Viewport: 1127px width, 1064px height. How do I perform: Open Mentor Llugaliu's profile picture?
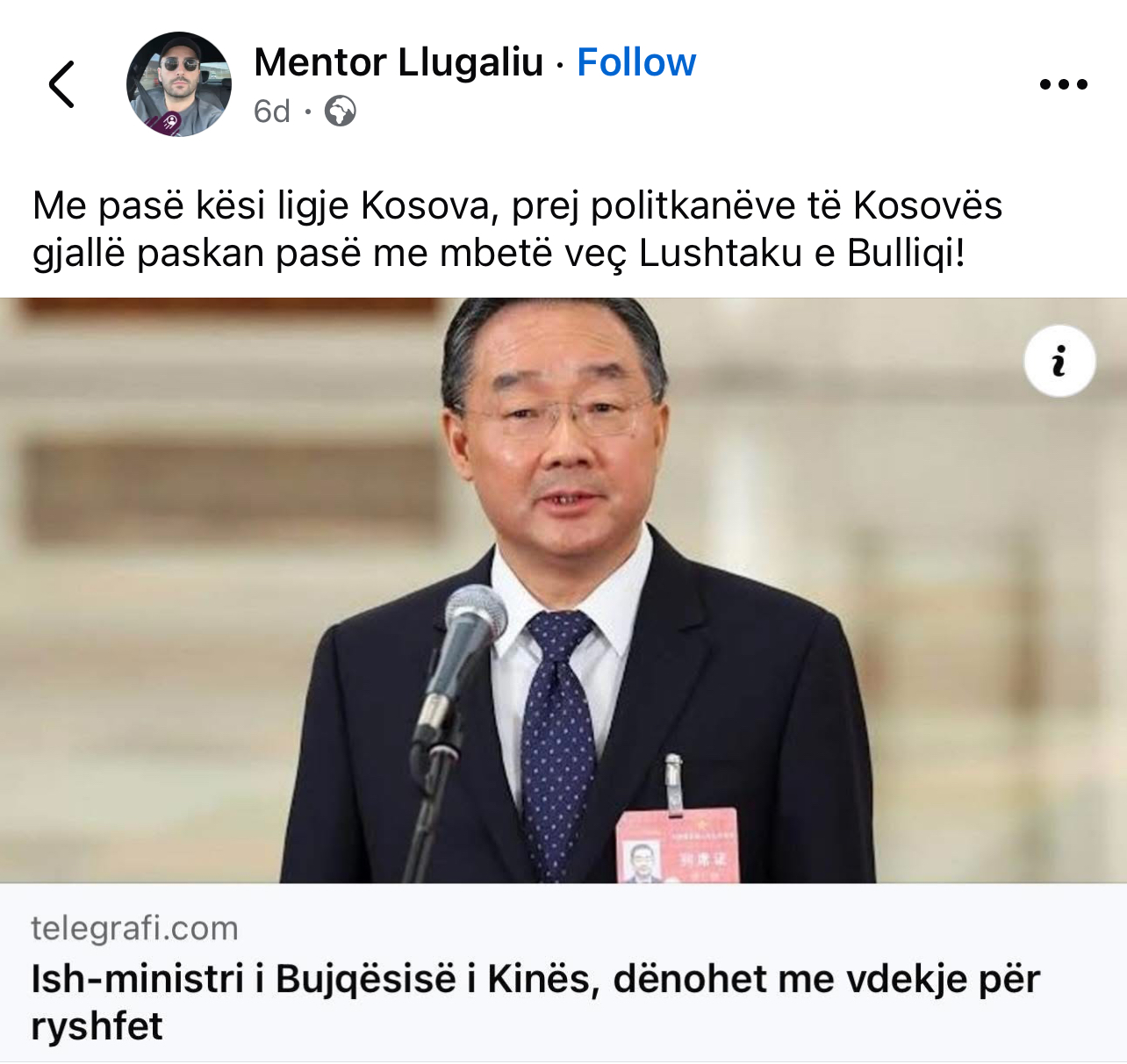coord(179,84)
